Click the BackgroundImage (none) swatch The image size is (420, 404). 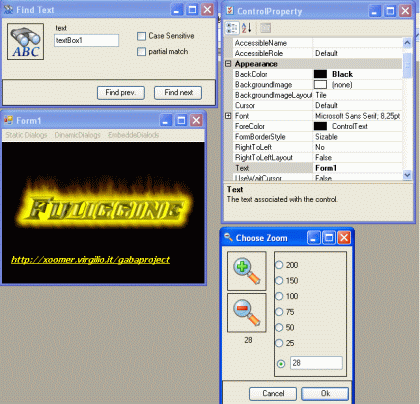320,84
